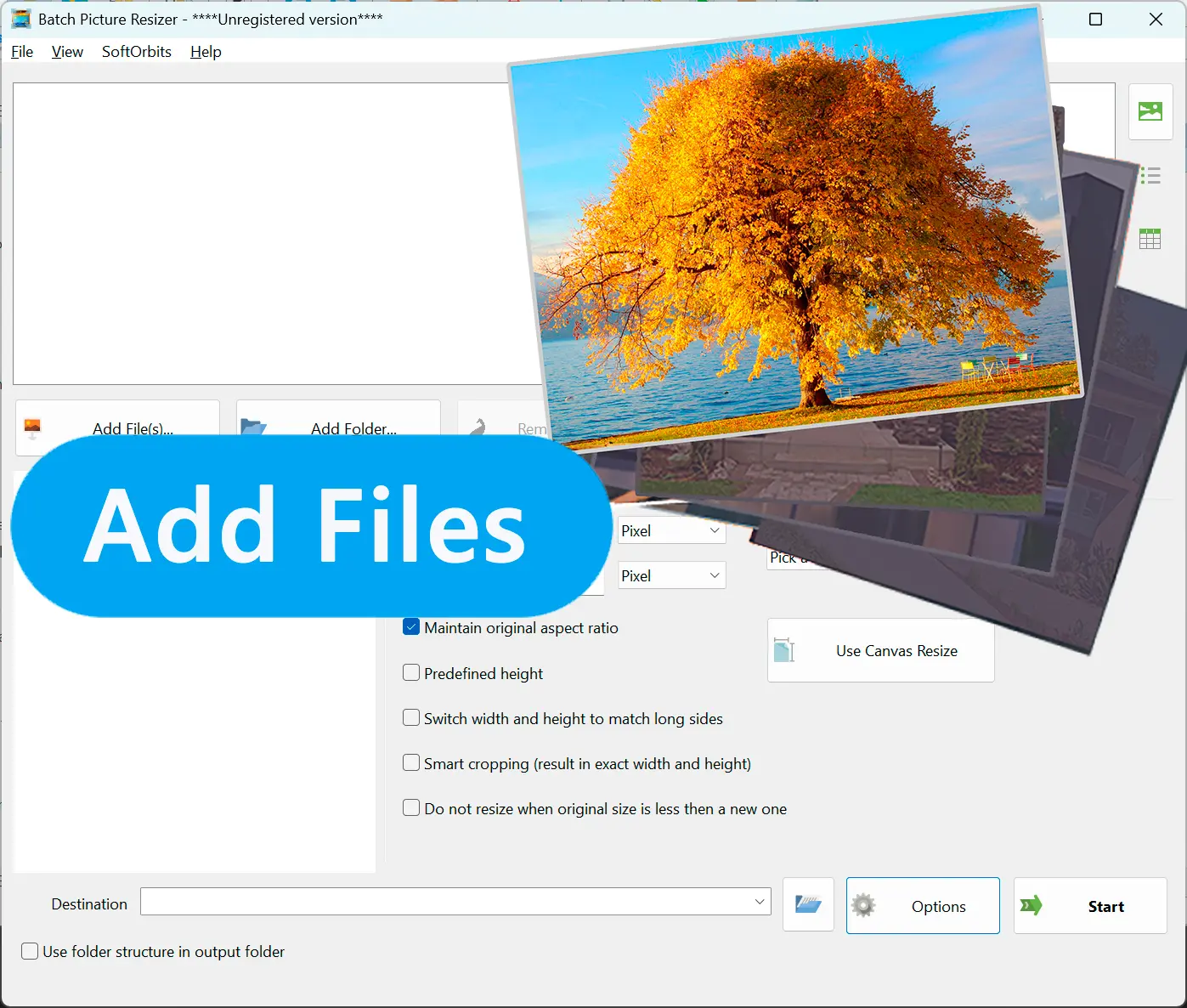The height and width of the screenshot is (1008, 1187).
Task: Click the Use Canvas Resize button
Action: click(880, 651)
